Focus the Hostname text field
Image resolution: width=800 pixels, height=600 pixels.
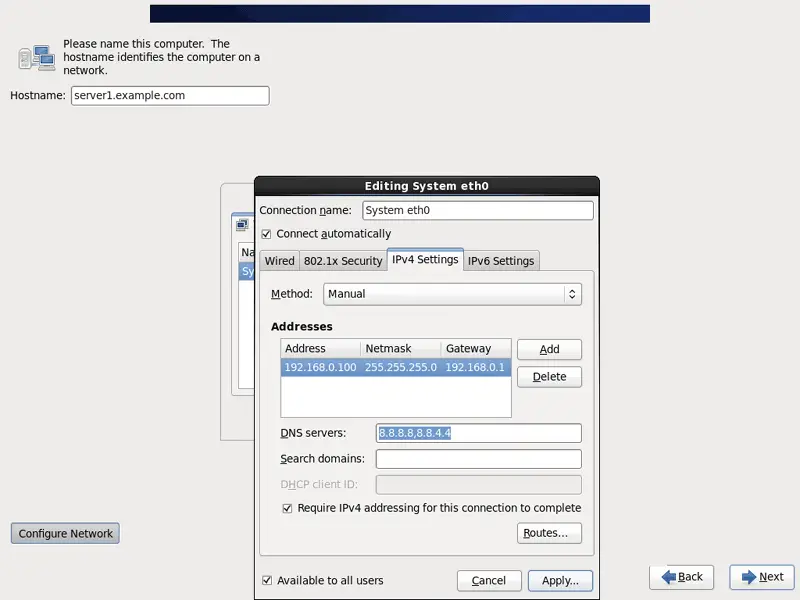pos(170,96)
